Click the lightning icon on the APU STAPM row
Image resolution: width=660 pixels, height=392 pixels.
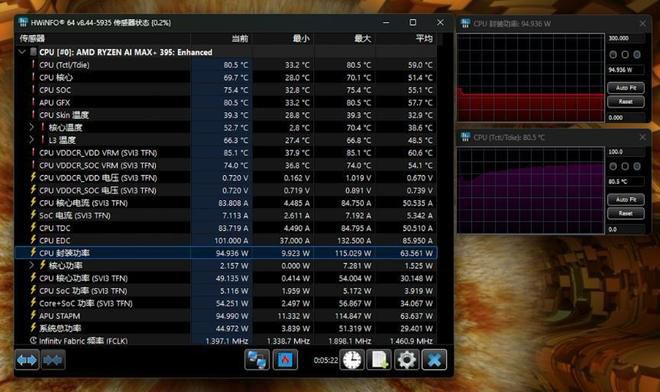(x=33, y=315)
